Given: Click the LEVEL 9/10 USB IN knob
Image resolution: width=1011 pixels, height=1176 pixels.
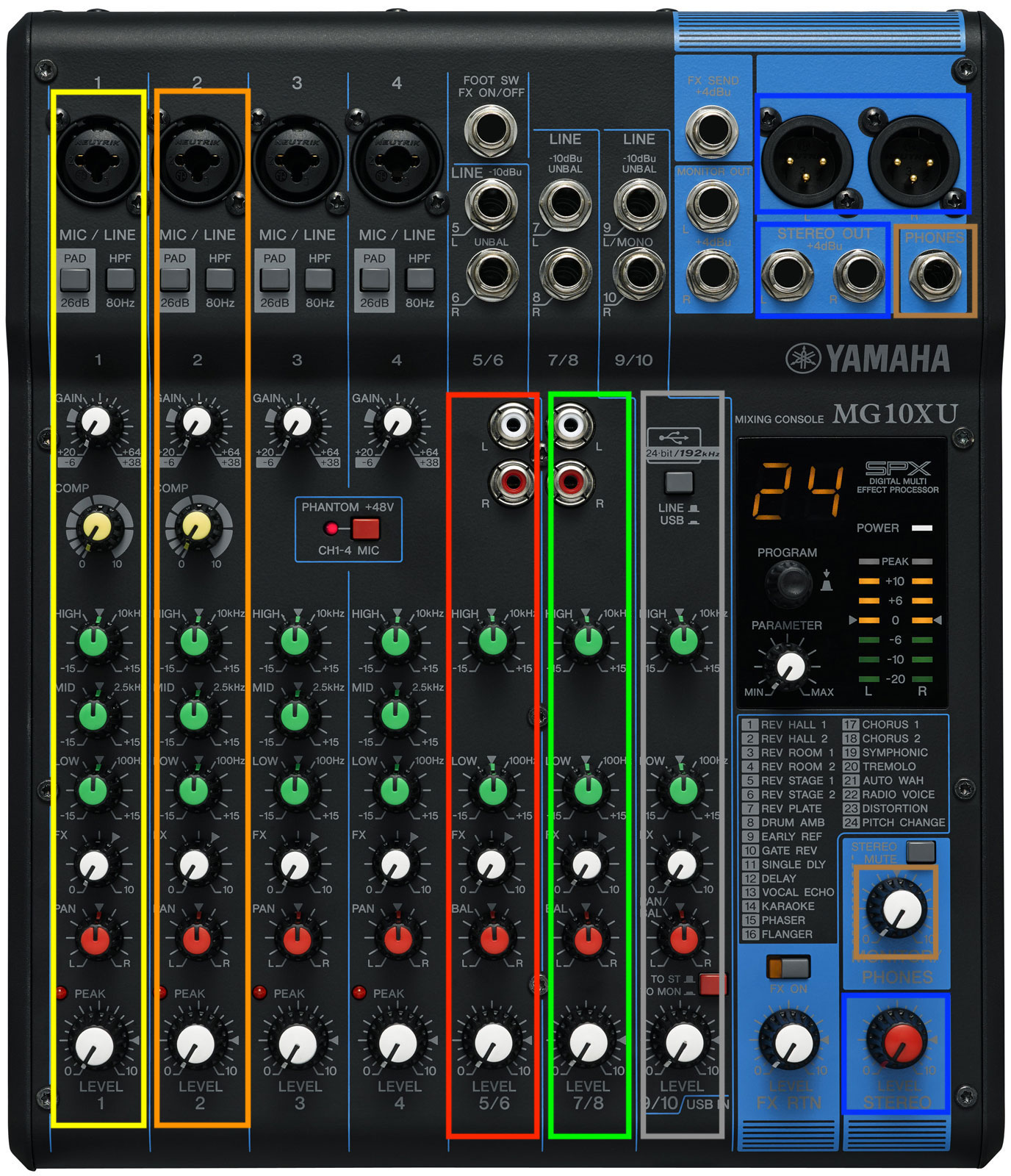Looking at the screenshot, I should coord(684,1042).
